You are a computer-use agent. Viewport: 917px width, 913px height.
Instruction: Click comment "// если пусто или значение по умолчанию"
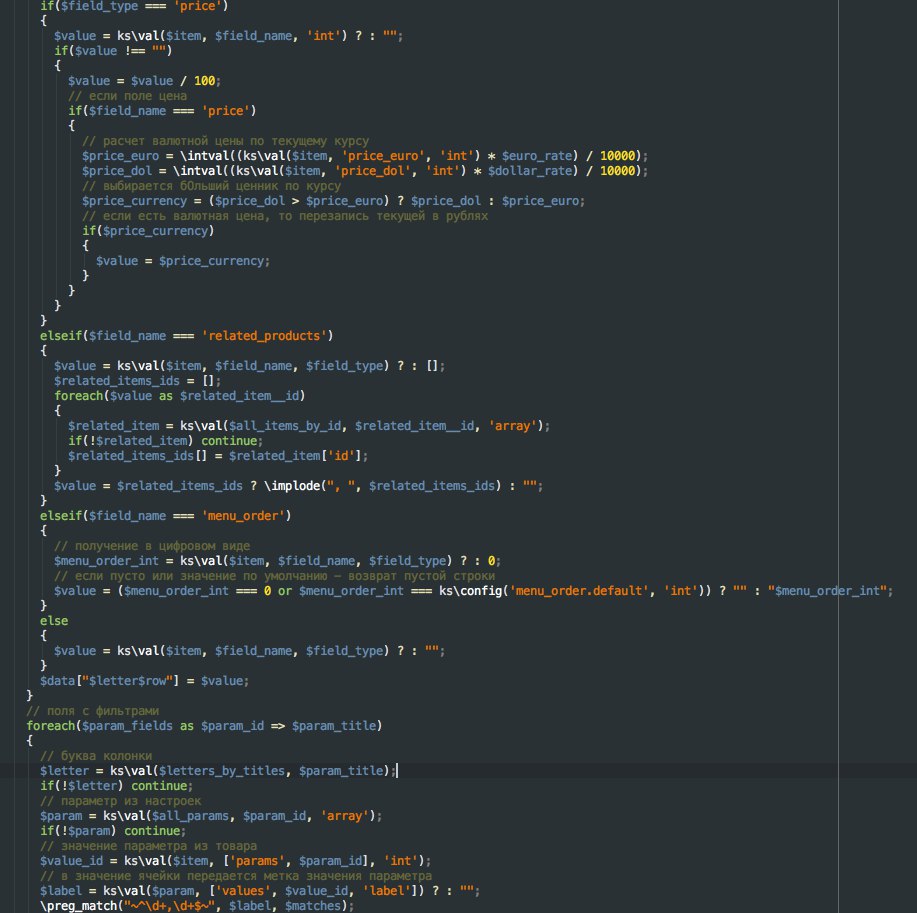pyautogui.click(x=274, y=576)
